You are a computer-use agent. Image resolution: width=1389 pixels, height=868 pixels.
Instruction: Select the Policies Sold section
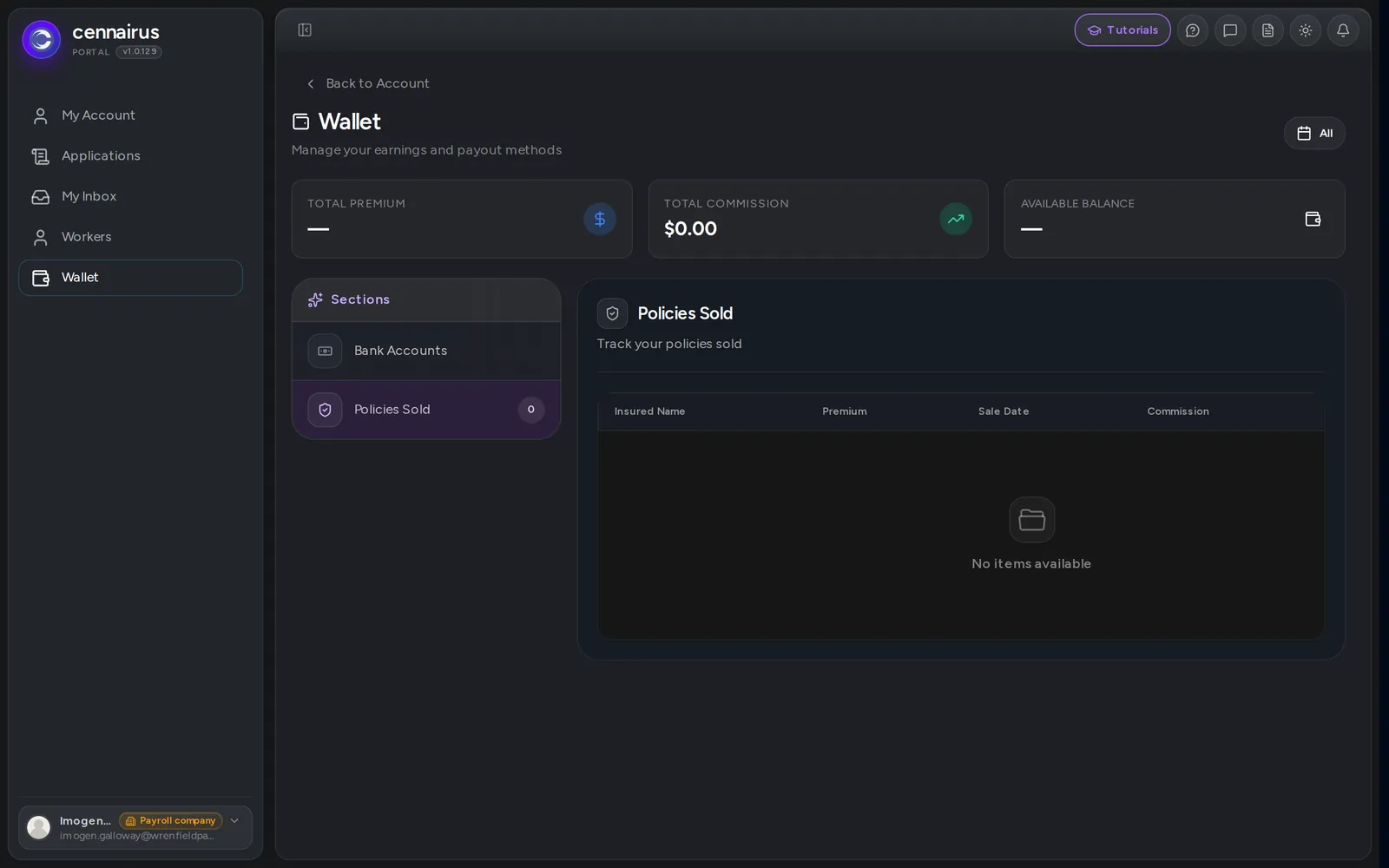tap(426, 410)
